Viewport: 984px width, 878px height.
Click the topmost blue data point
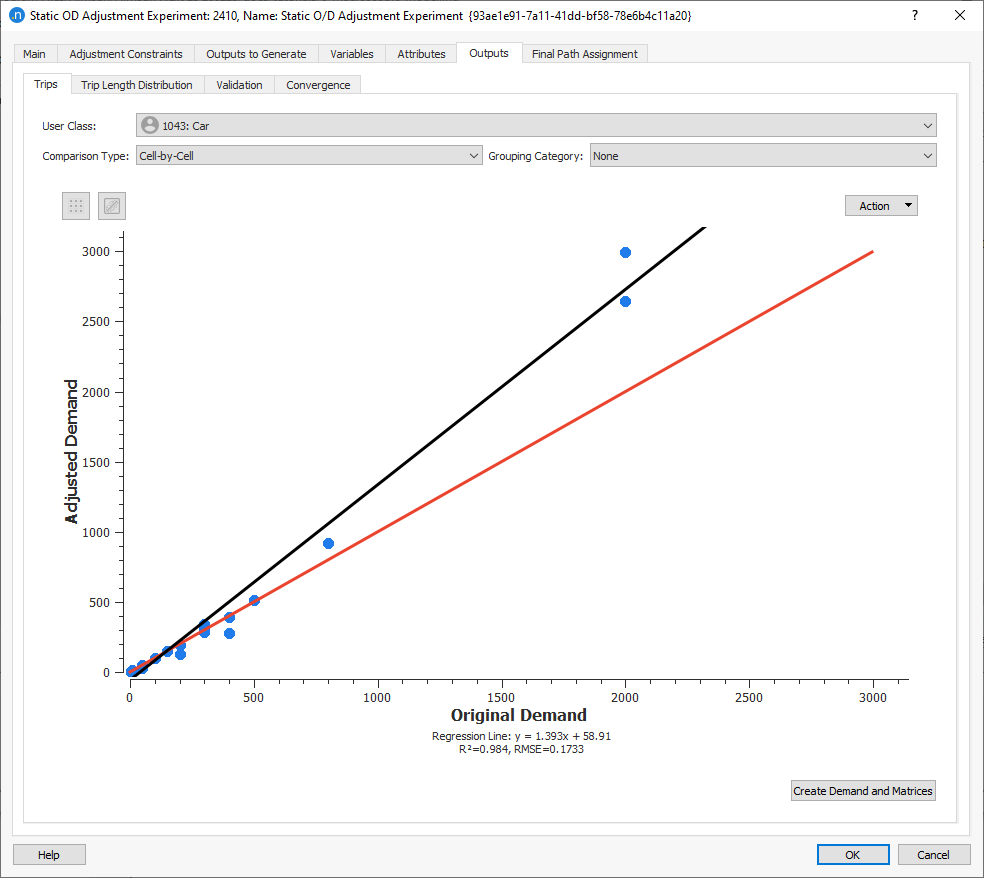pos(625,252)
